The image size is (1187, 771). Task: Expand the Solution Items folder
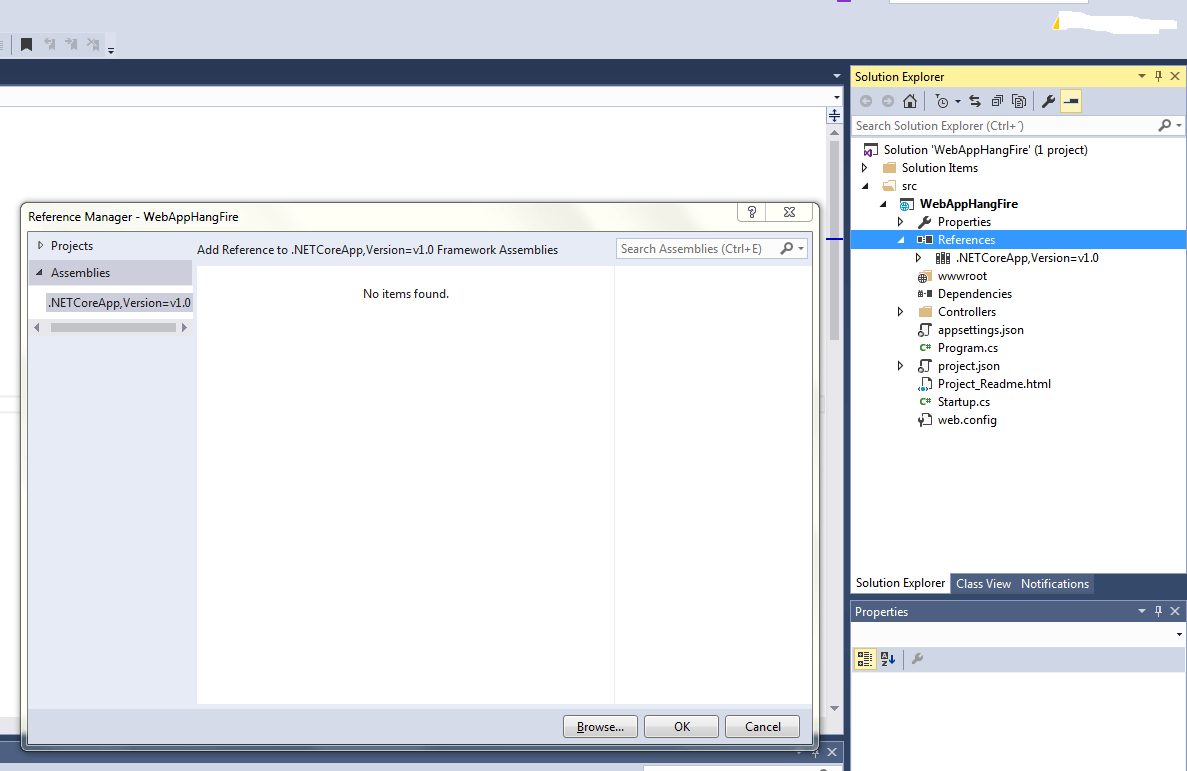(865, 167)
